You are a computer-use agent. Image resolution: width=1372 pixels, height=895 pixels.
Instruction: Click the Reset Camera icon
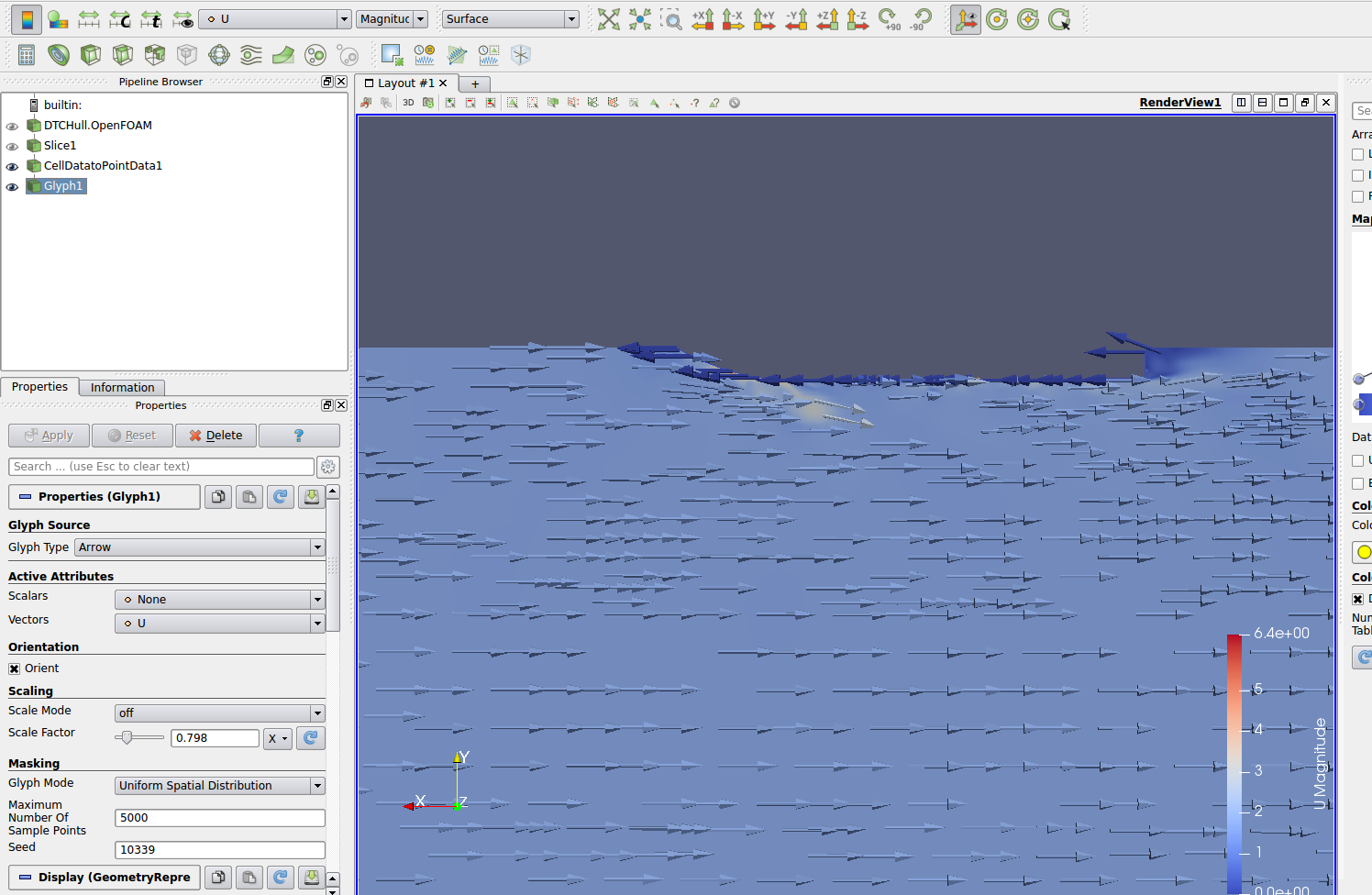[x=608, y=19]
